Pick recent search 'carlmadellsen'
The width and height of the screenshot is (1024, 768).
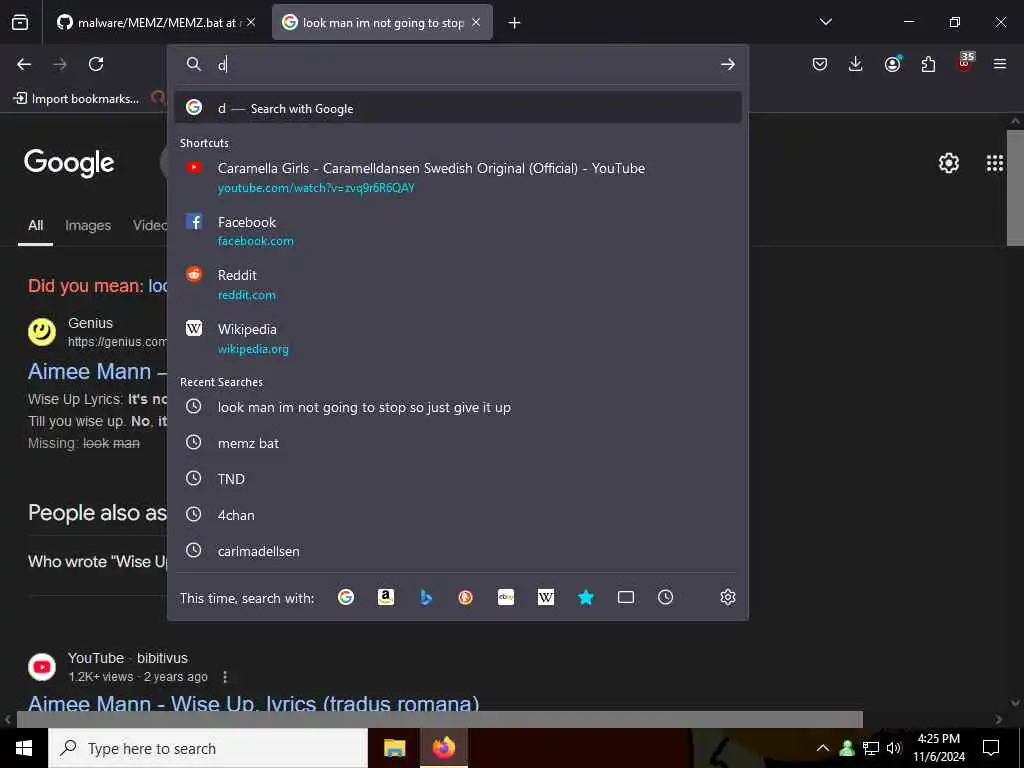(458, 551)
